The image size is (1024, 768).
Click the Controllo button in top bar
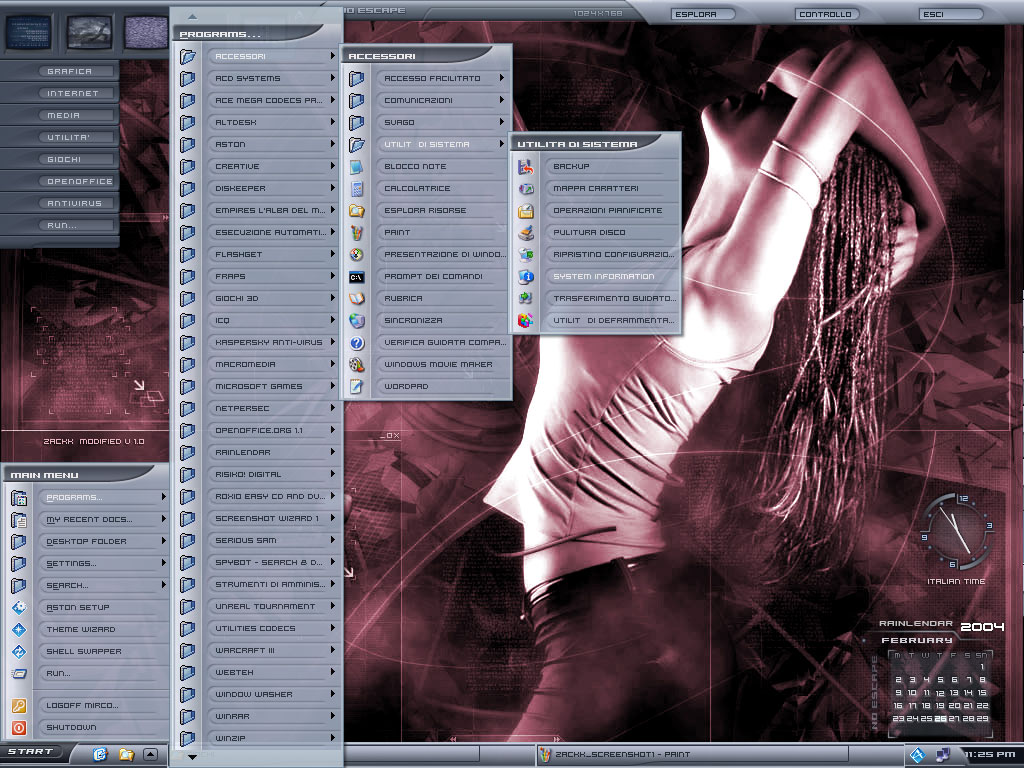click(825, 14)
